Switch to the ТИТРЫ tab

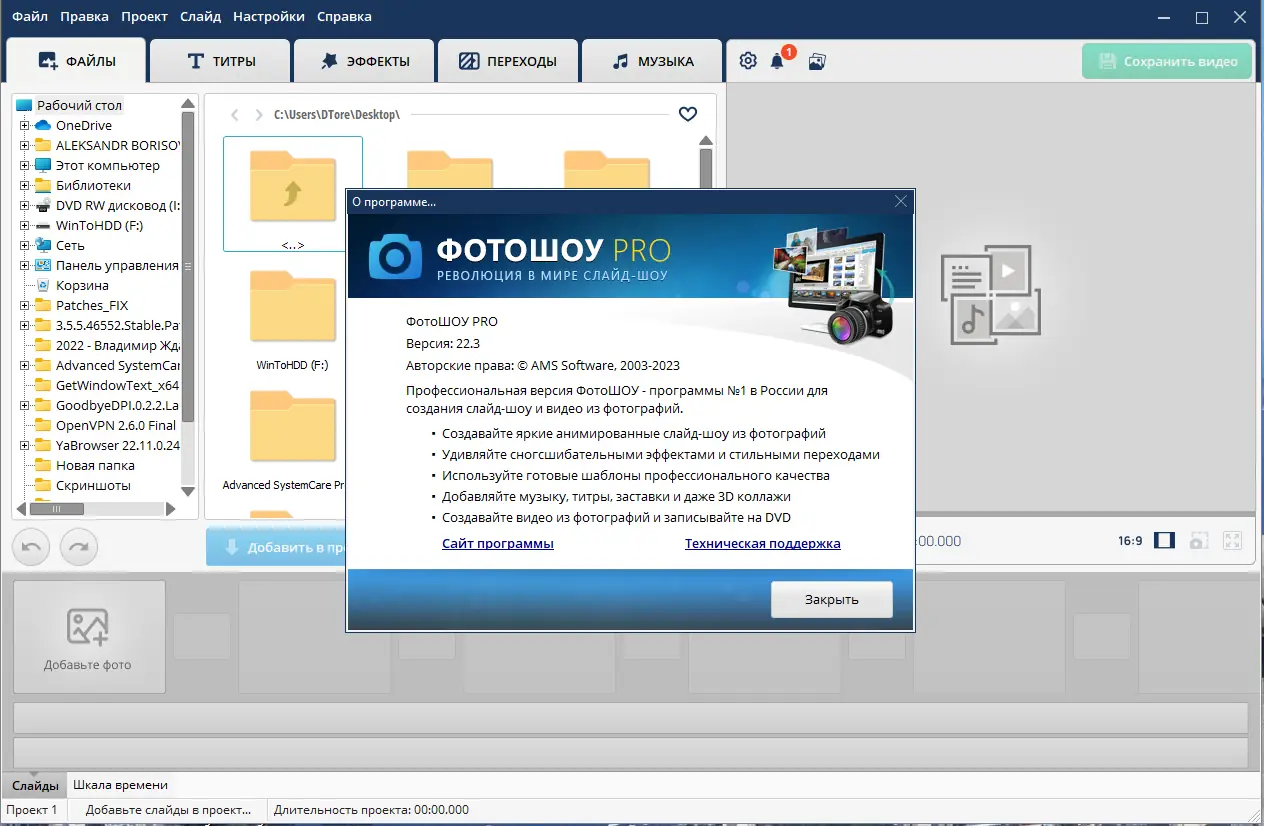pyautogui.click(x=220, y=61)
